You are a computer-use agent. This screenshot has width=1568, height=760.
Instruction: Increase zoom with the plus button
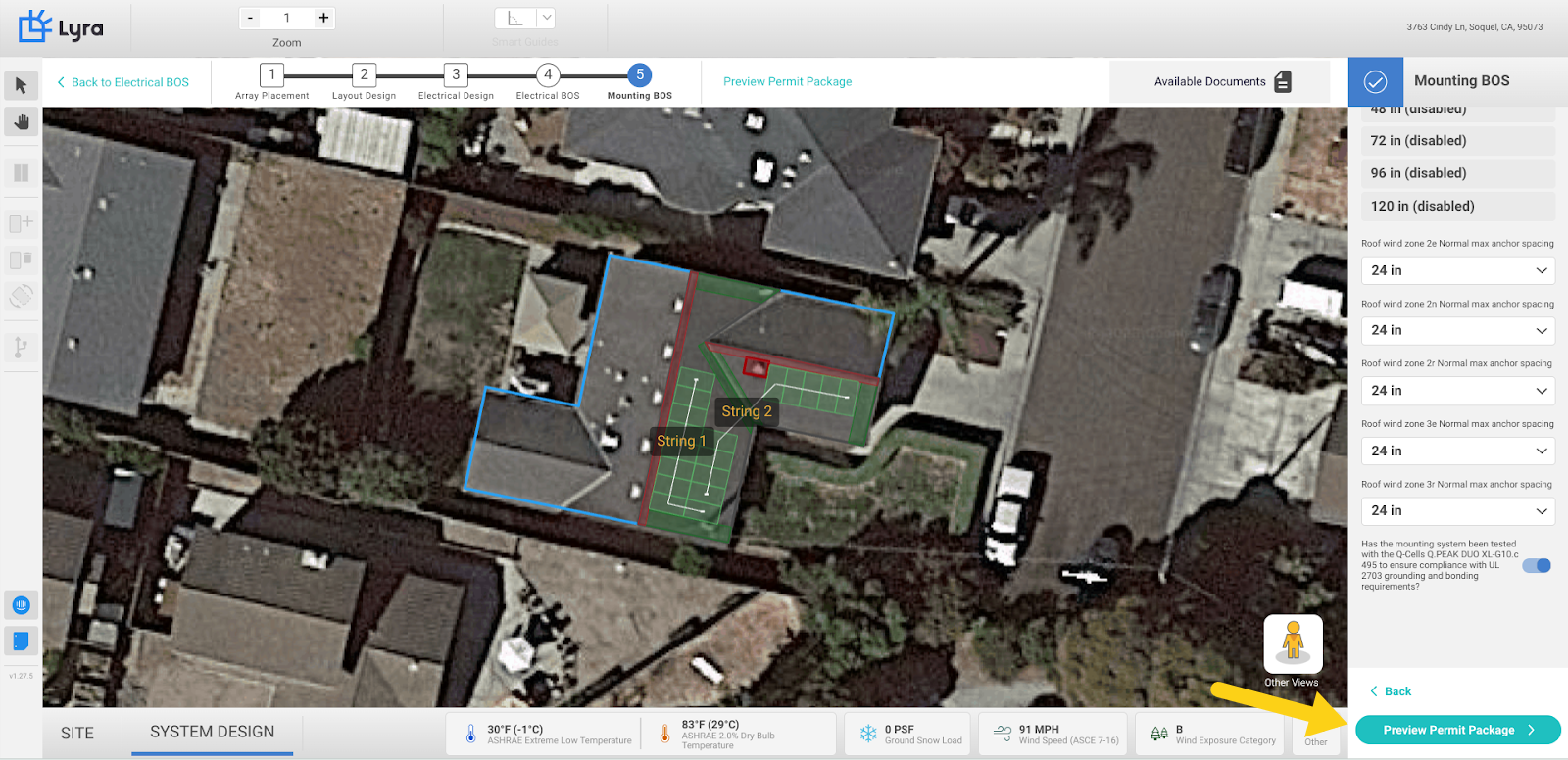coord(323,18)
